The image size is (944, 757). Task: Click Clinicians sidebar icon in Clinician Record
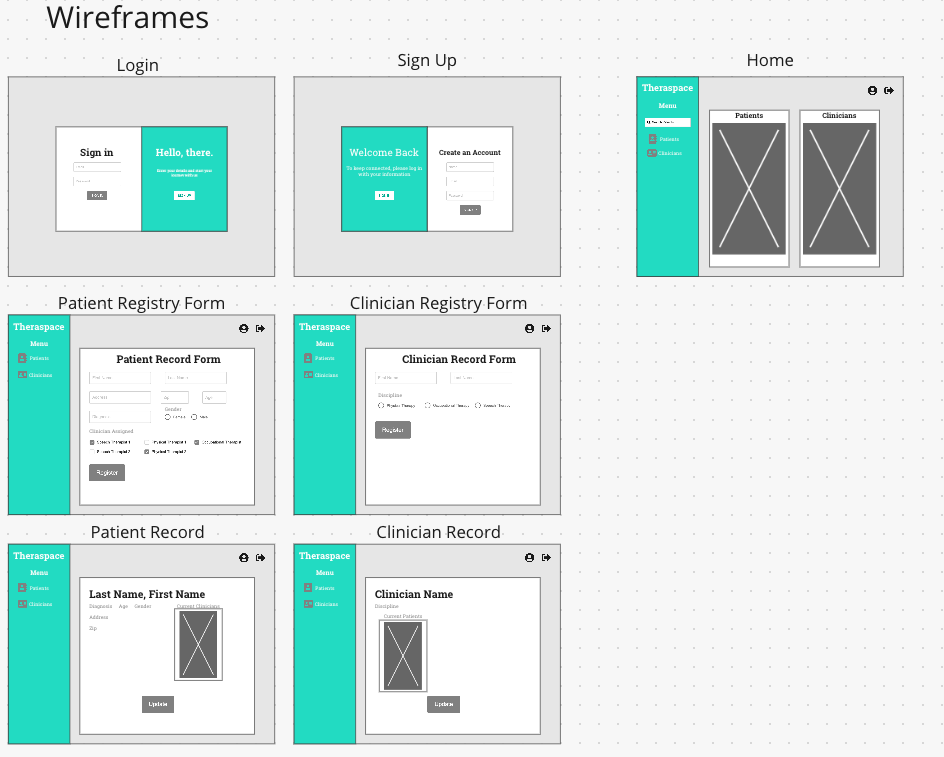[x=308, y=604]
